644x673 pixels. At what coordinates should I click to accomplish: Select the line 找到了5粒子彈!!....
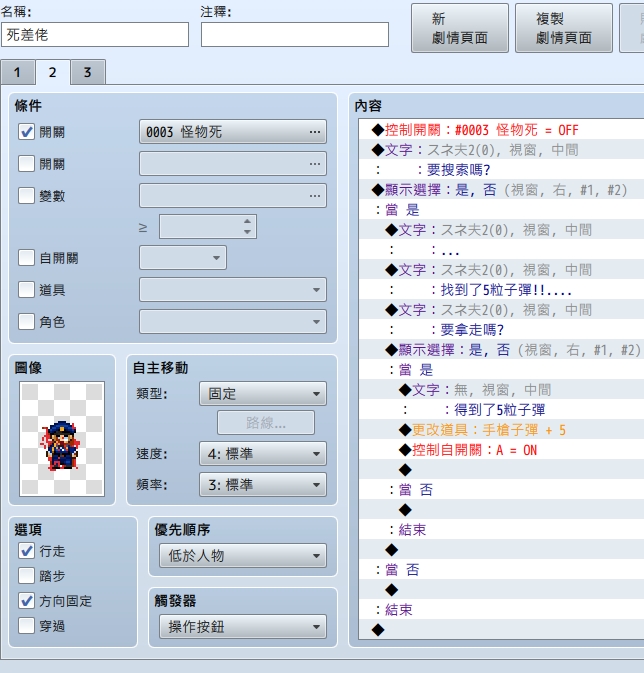(501, 290)
